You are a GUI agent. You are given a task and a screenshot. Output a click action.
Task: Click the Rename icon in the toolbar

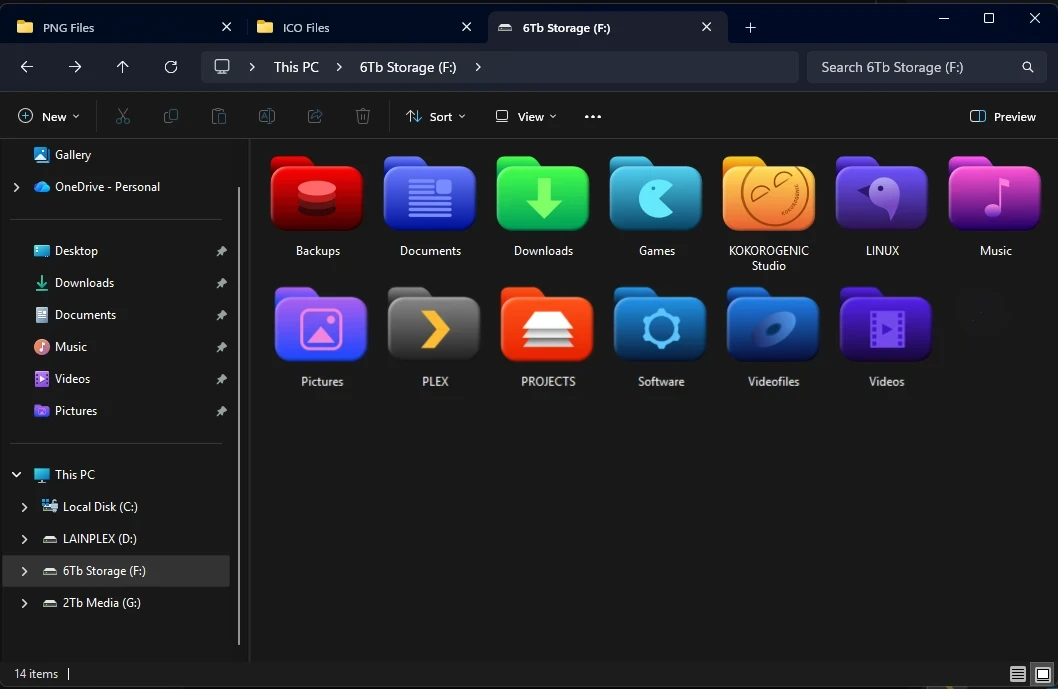pyautogui.click(x=267, y=116)
